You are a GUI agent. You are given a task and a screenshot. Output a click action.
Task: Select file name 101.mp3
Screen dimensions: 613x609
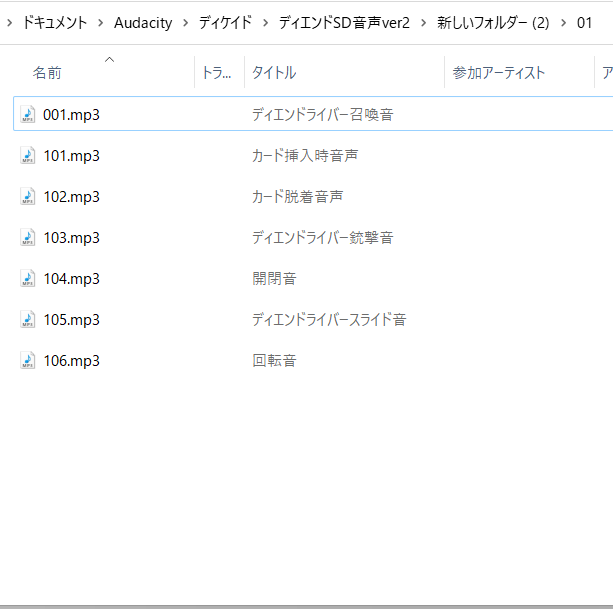click(71, 156)
